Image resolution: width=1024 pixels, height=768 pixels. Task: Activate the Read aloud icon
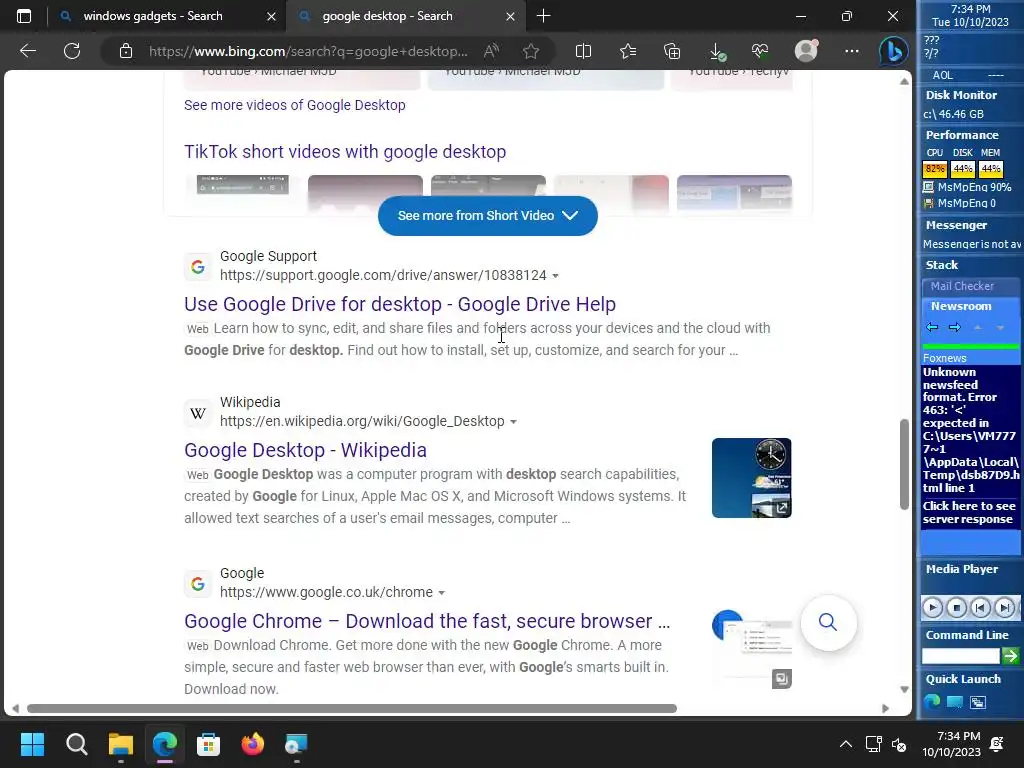point(491,51)
